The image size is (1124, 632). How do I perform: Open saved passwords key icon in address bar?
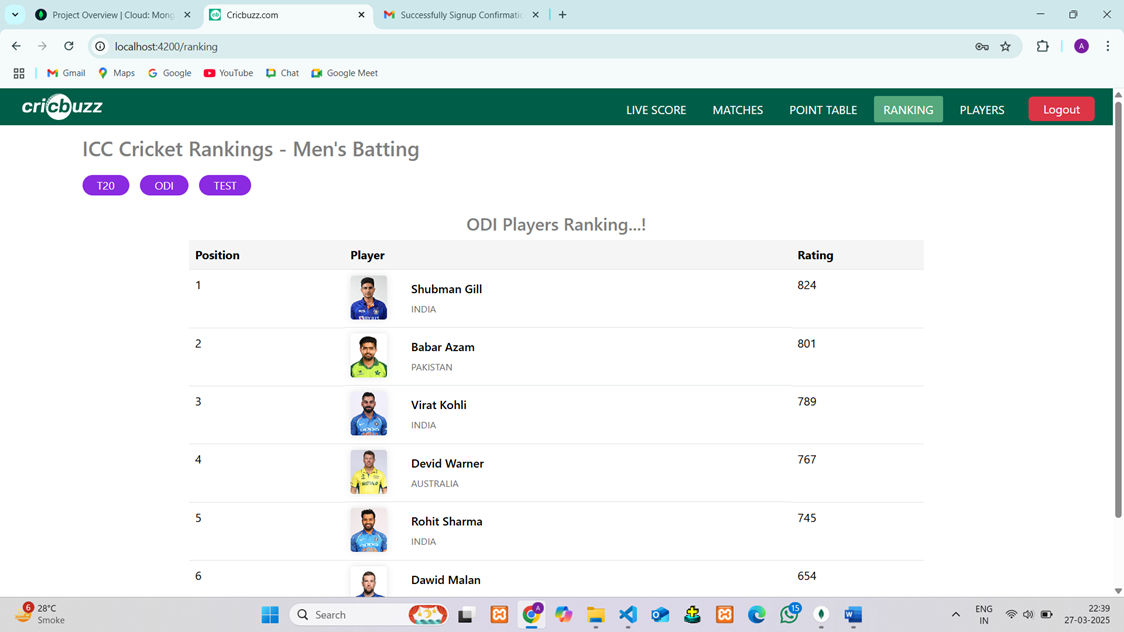(982, 46)
